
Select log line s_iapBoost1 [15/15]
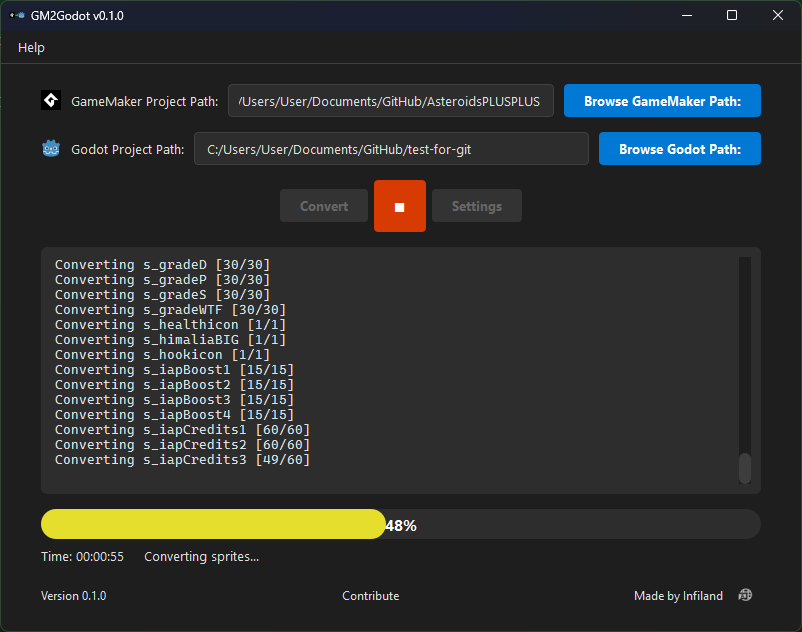point(174,370)
